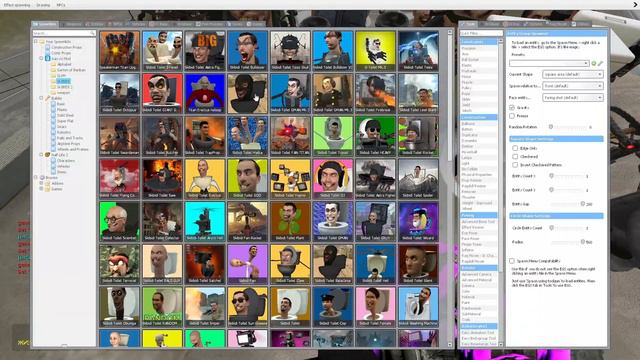Collapse the Builder tree node
640x360 pixels.
click(41, 98)
